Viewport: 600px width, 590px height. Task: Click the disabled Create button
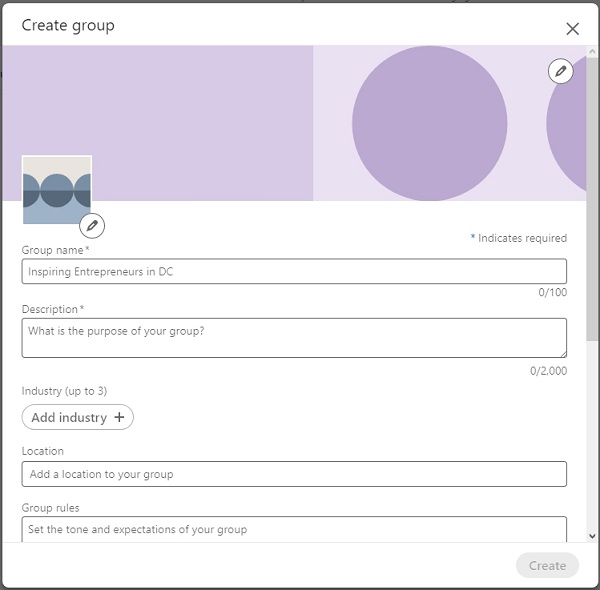pos(547,566)
